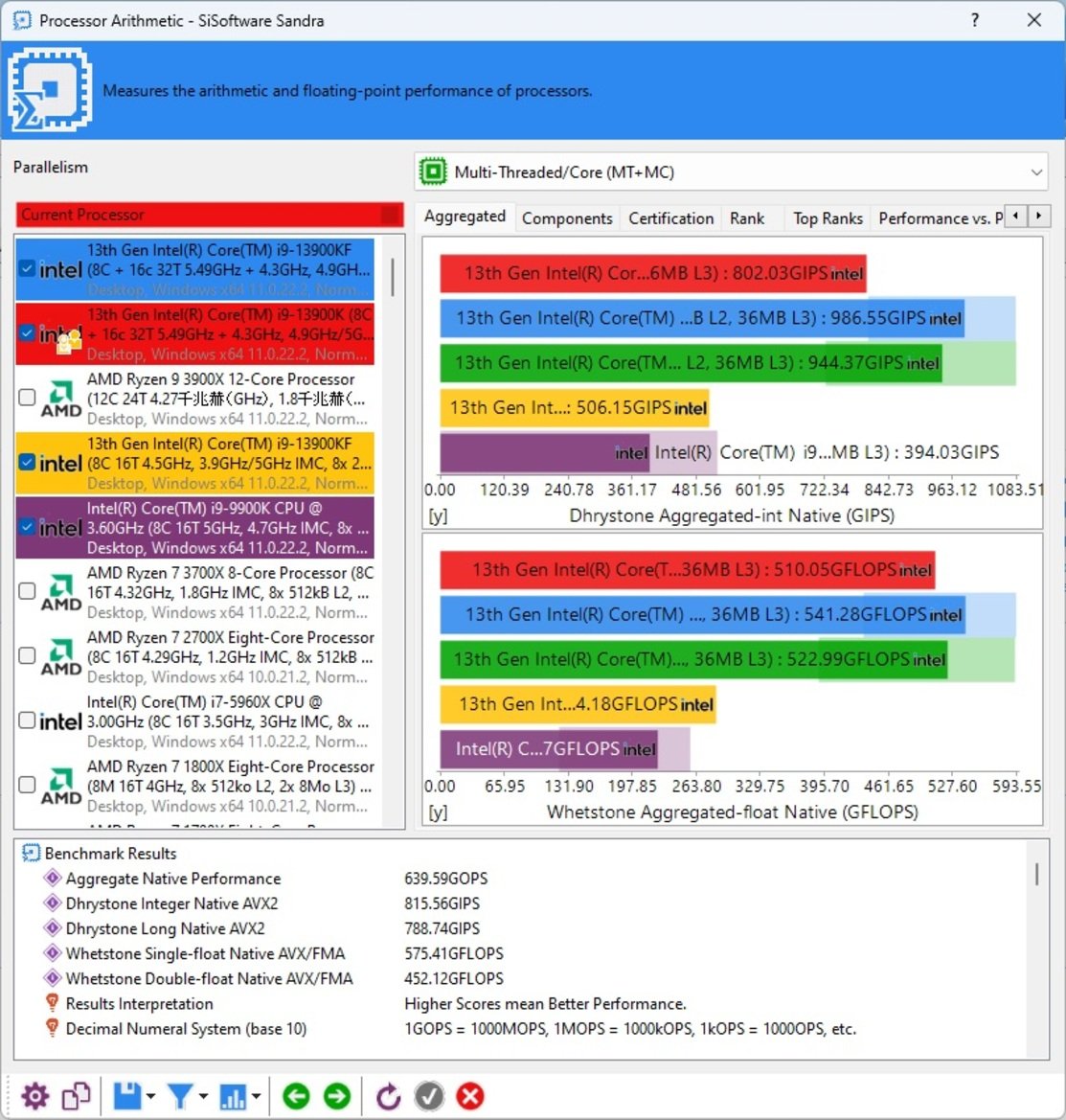The width and height of the screenshot is (1066, 1120).
Task: Check the AMD Ryzen 9 3900X checkbox
Action: tap(27, 398)
